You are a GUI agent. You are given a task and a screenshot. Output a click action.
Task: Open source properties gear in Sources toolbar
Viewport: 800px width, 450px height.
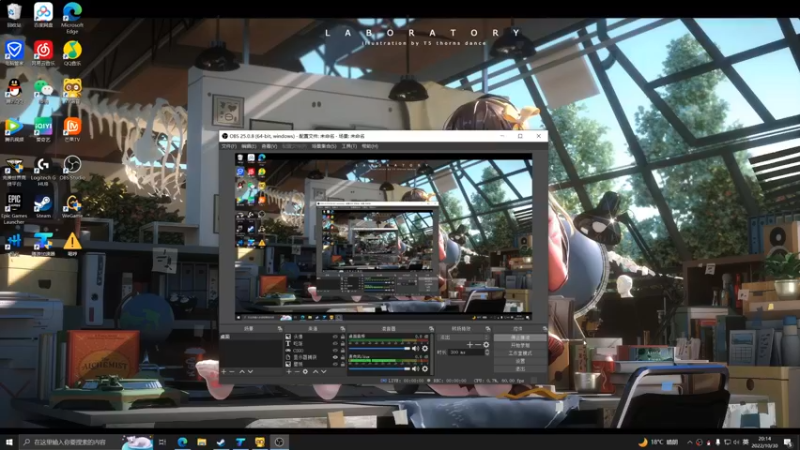pos(305,371)
